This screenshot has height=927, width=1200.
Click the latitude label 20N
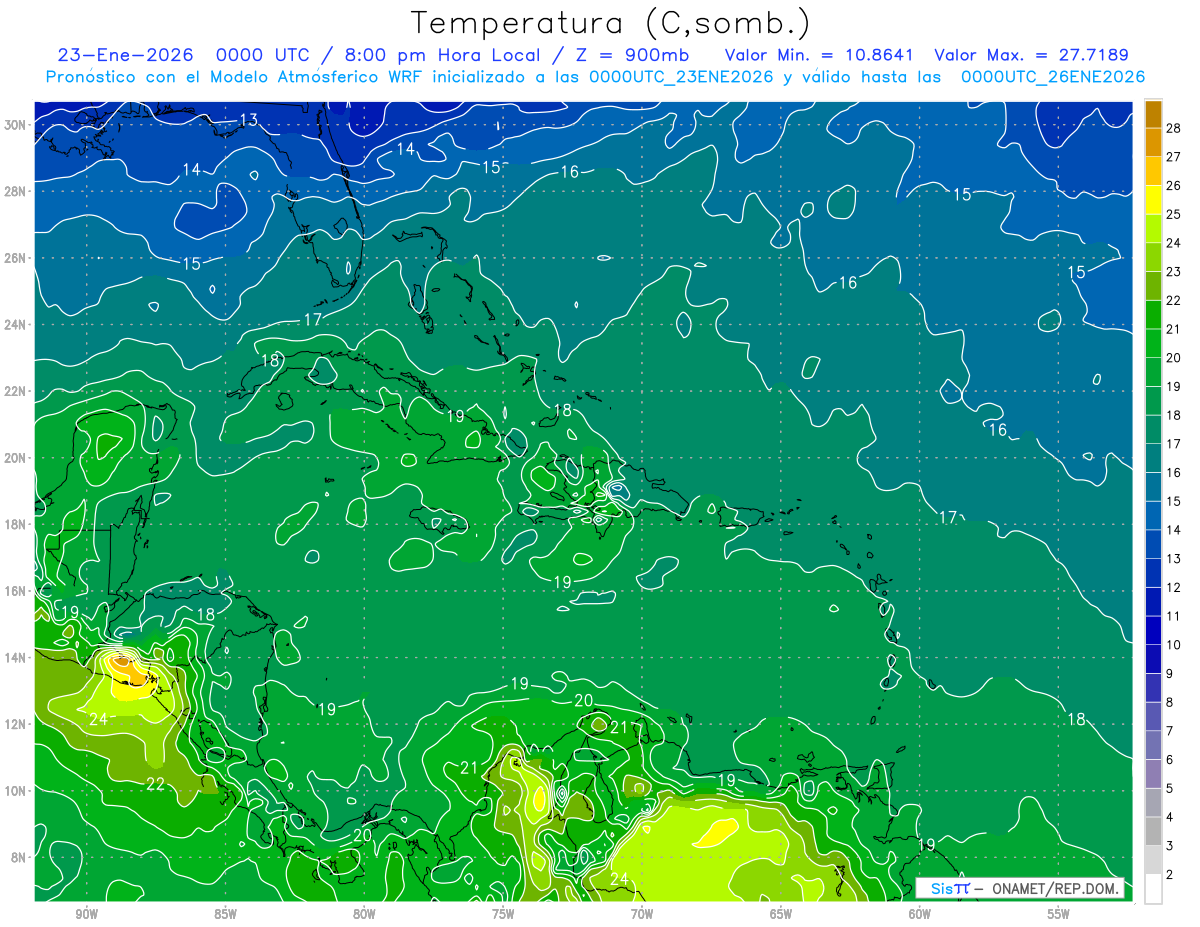tap(17, 458)
